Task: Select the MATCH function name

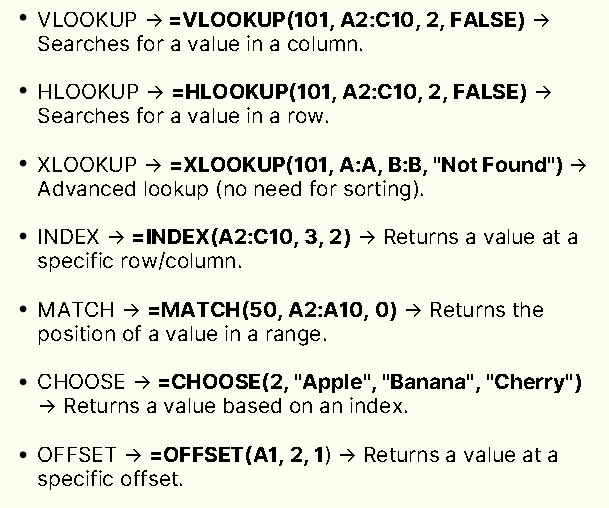Action: click(x=76, y=310)
